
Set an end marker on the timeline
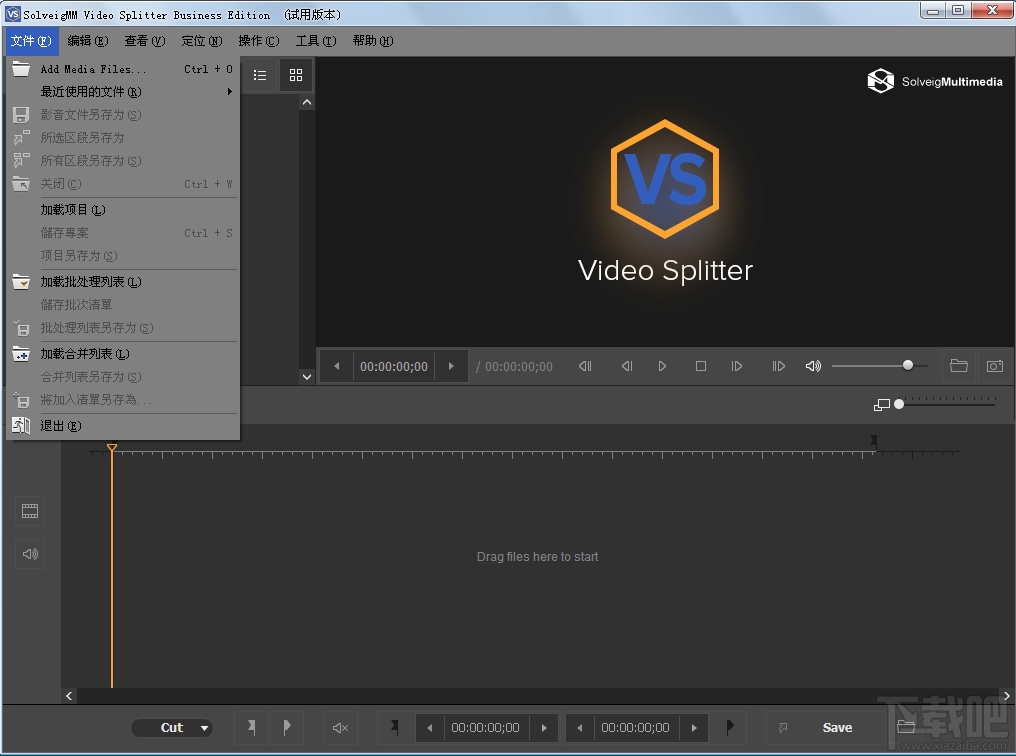pyautogui.click(x=287, y=727)
